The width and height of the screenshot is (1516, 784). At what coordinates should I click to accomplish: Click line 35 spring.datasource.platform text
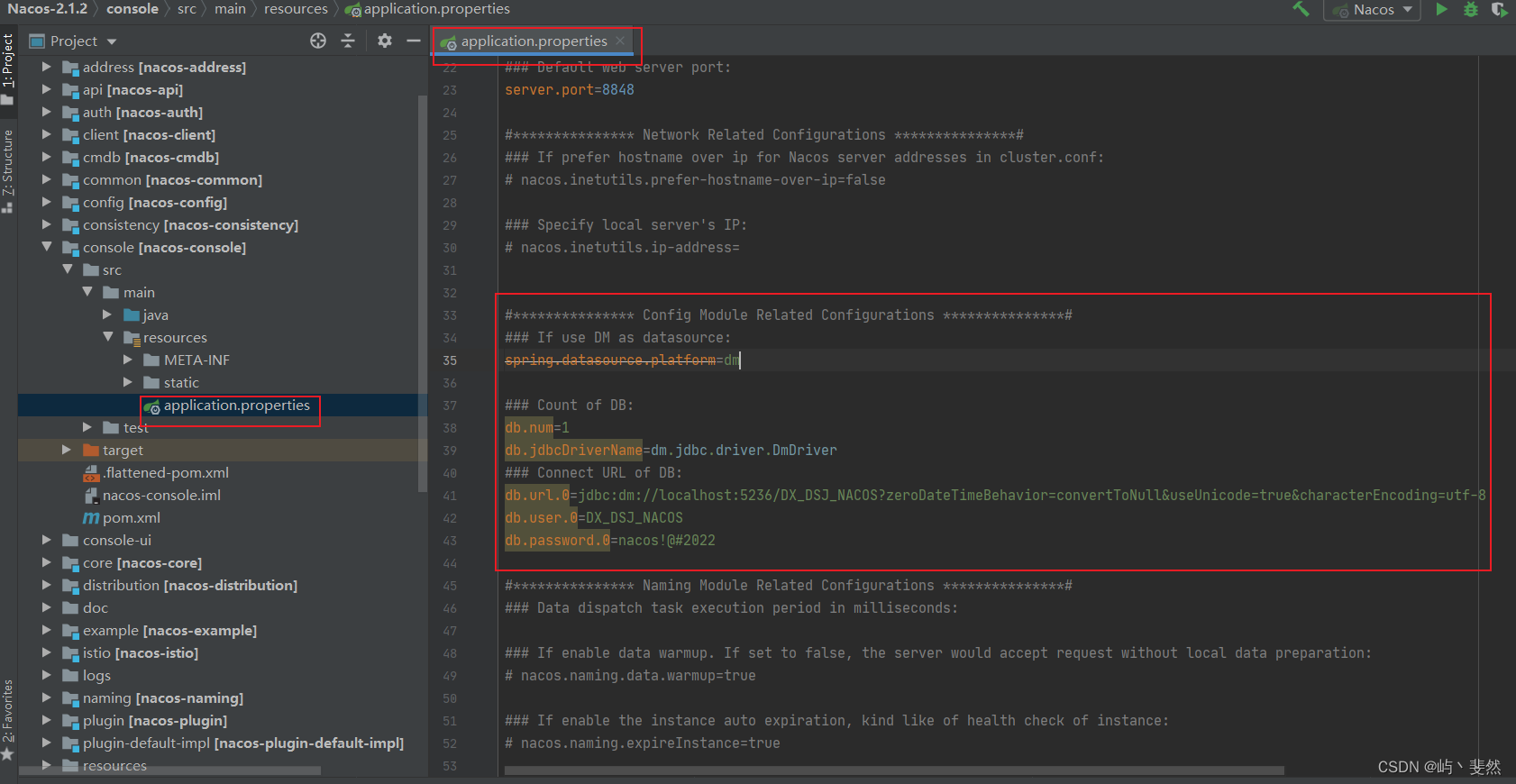click(x=610, y=360)
